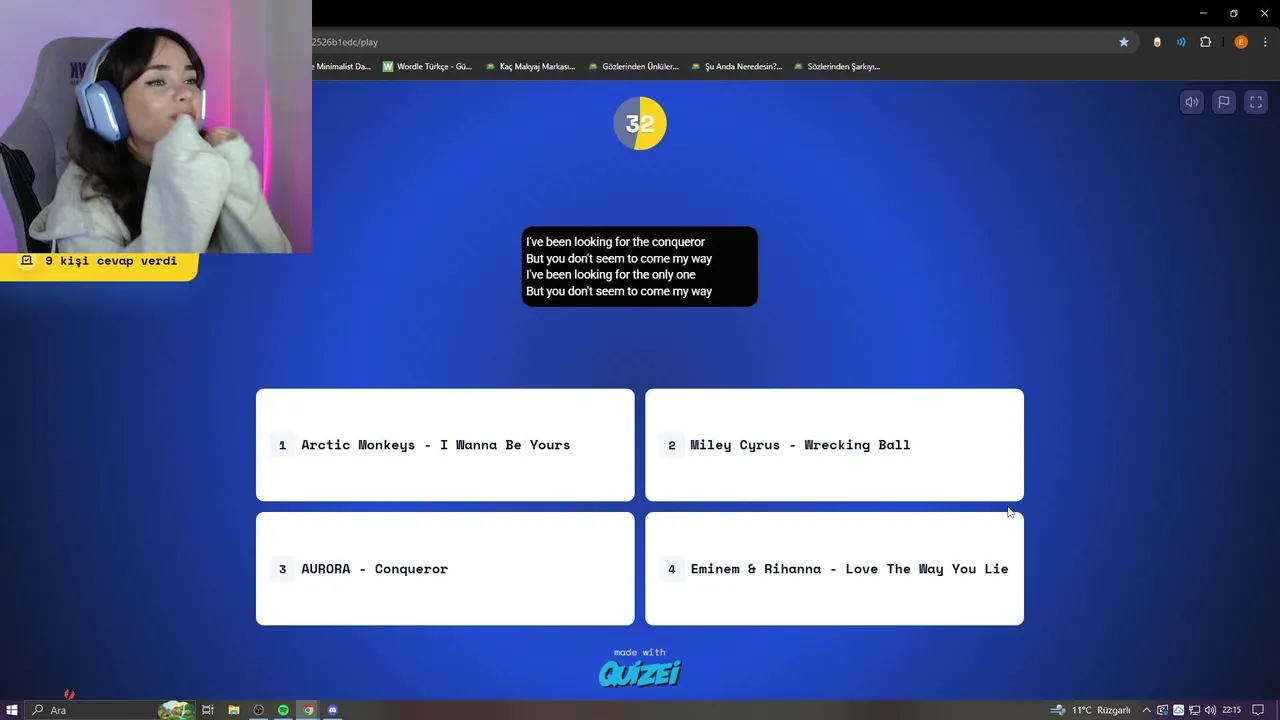Open the orange E profile avatar
The image size is (1280, 720).
pos(1241,42)
